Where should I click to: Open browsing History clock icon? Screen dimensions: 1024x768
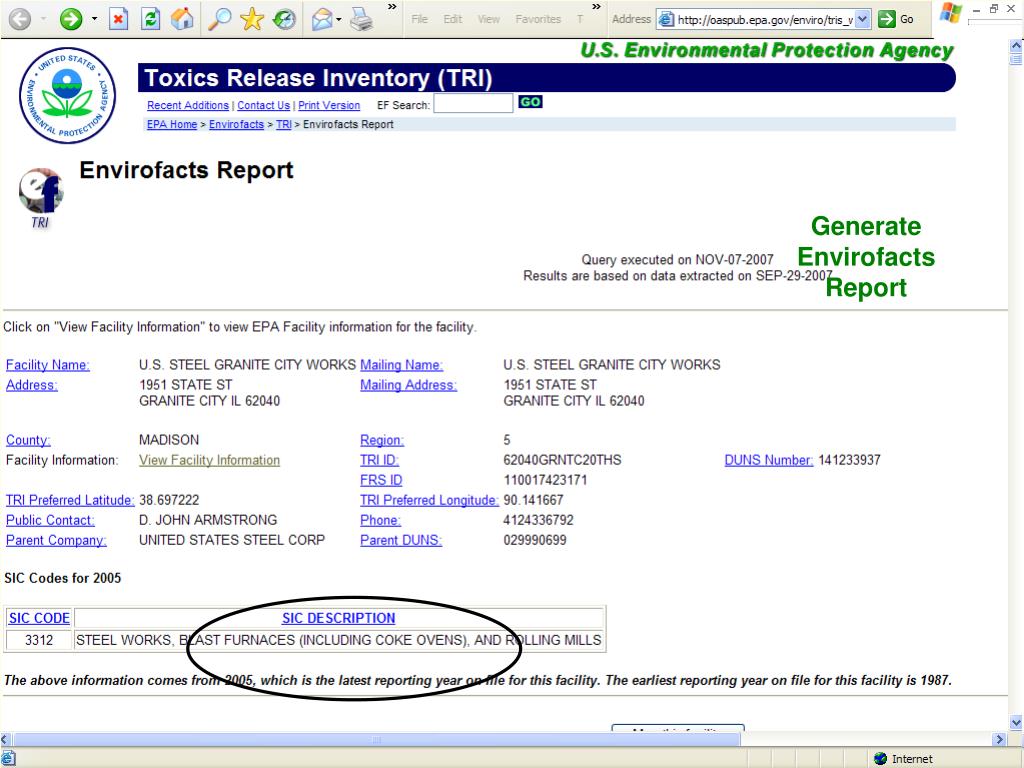284,19
